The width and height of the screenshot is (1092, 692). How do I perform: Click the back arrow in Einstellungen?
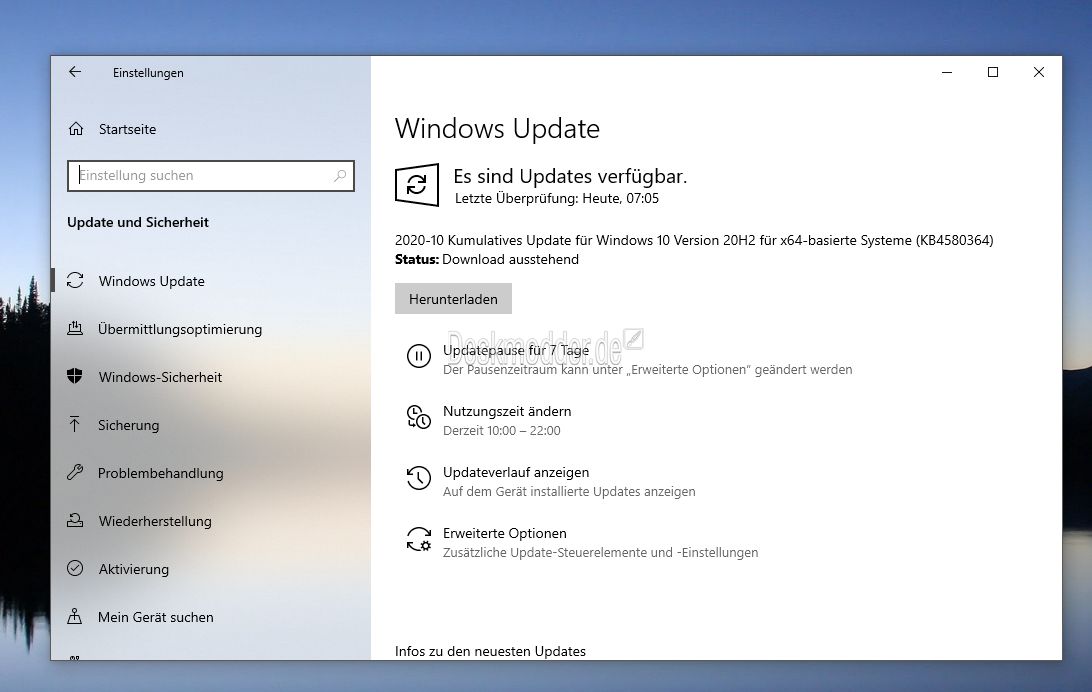coord(75,72)
